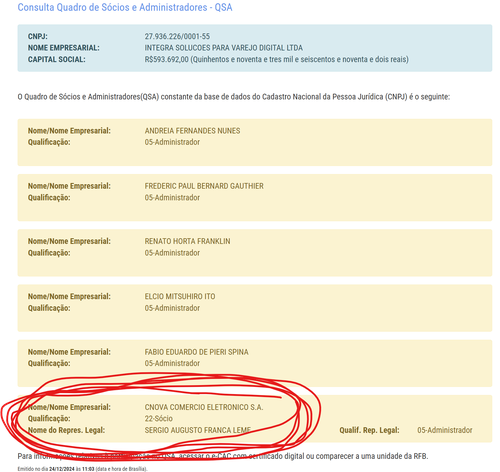The width and height of the screenshot is (500, 472).
Task: Click the name RENATO HORTA FRANKLIN
Action: tap(187, 241)
